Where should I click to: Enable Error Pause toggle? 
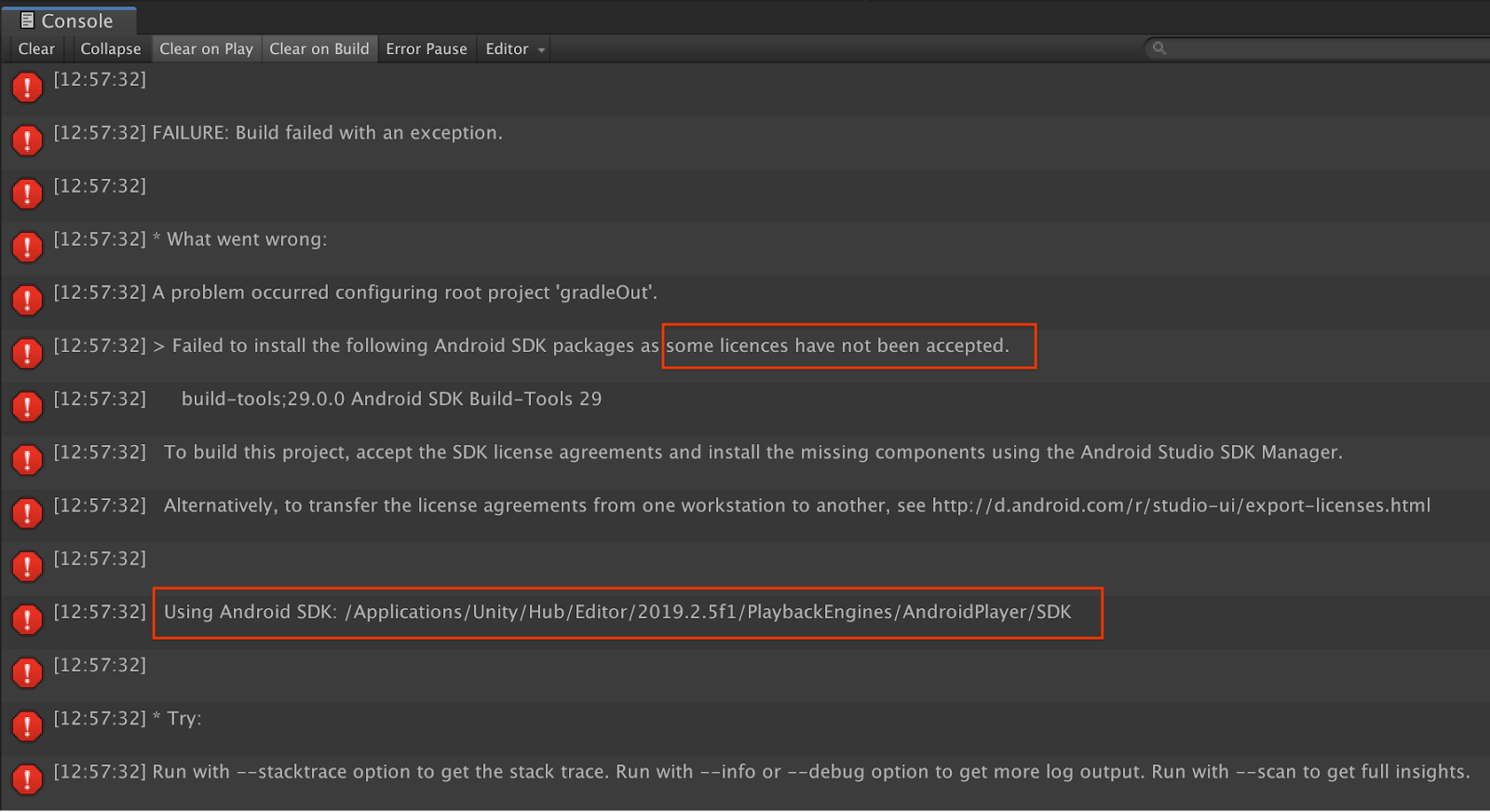(427, 48)
